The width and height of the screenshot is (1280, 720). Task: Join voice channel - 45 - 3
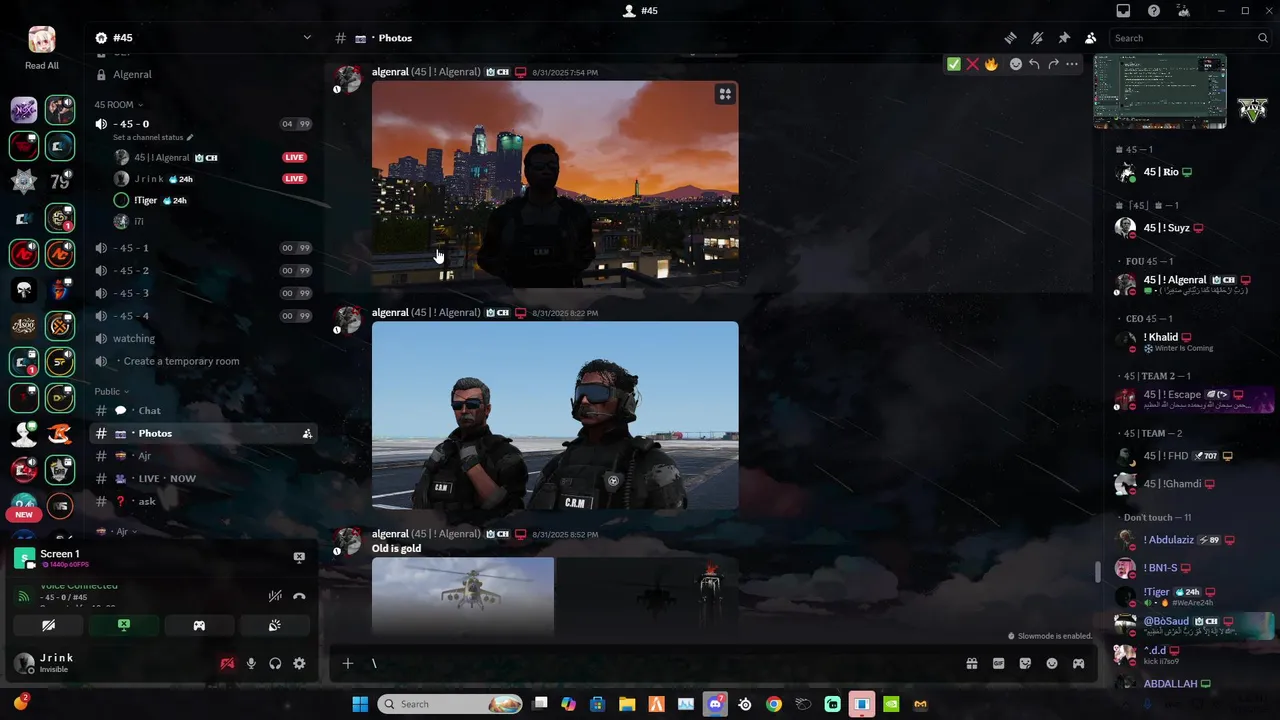[203, 293]
